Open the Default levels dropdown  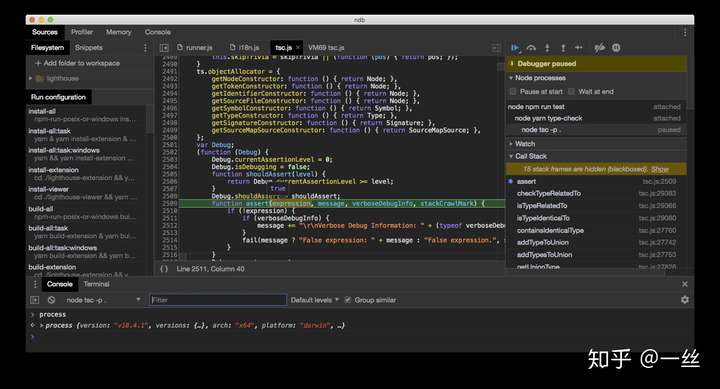click(x=315, y=300)
